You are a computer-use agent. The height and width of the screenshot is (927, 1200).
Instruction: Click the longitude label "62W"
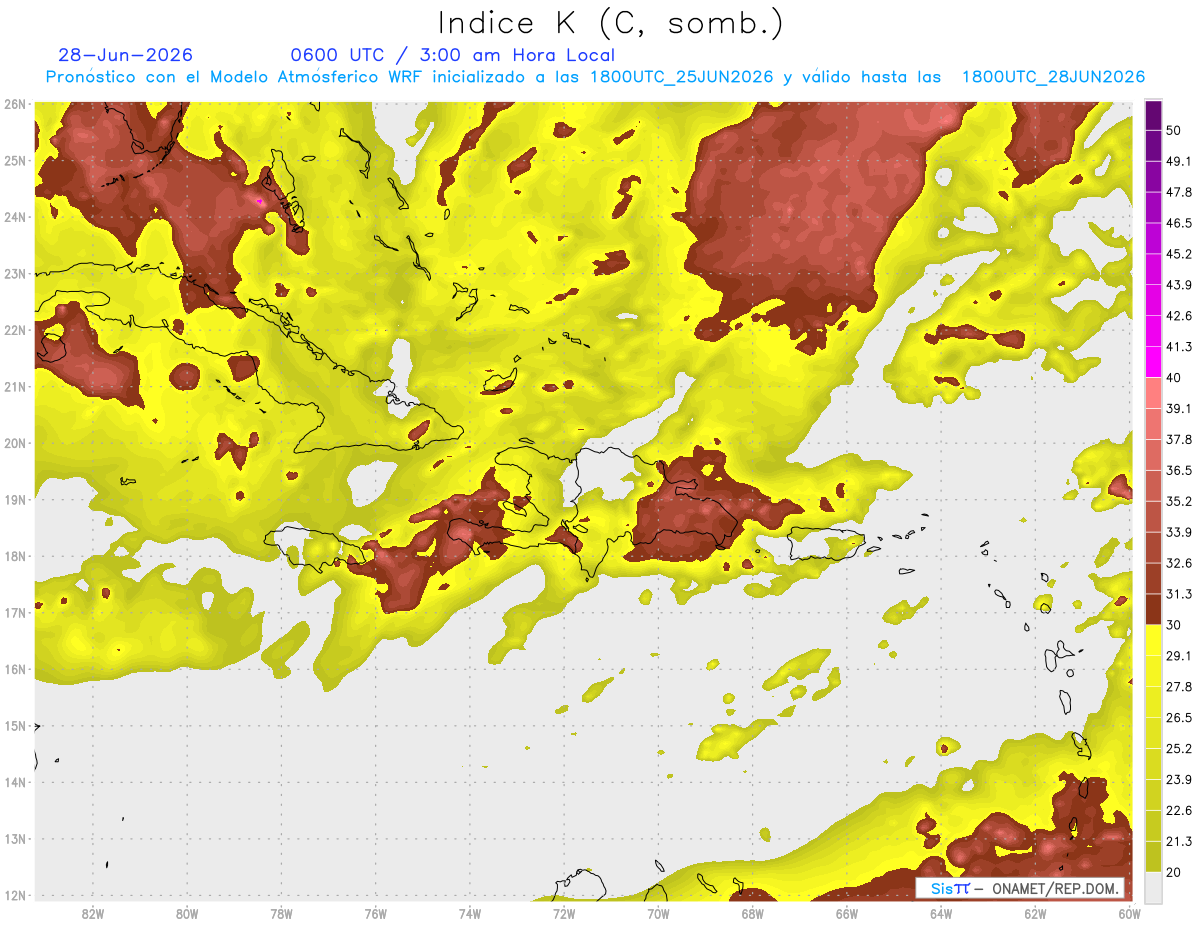[1035, 914]
